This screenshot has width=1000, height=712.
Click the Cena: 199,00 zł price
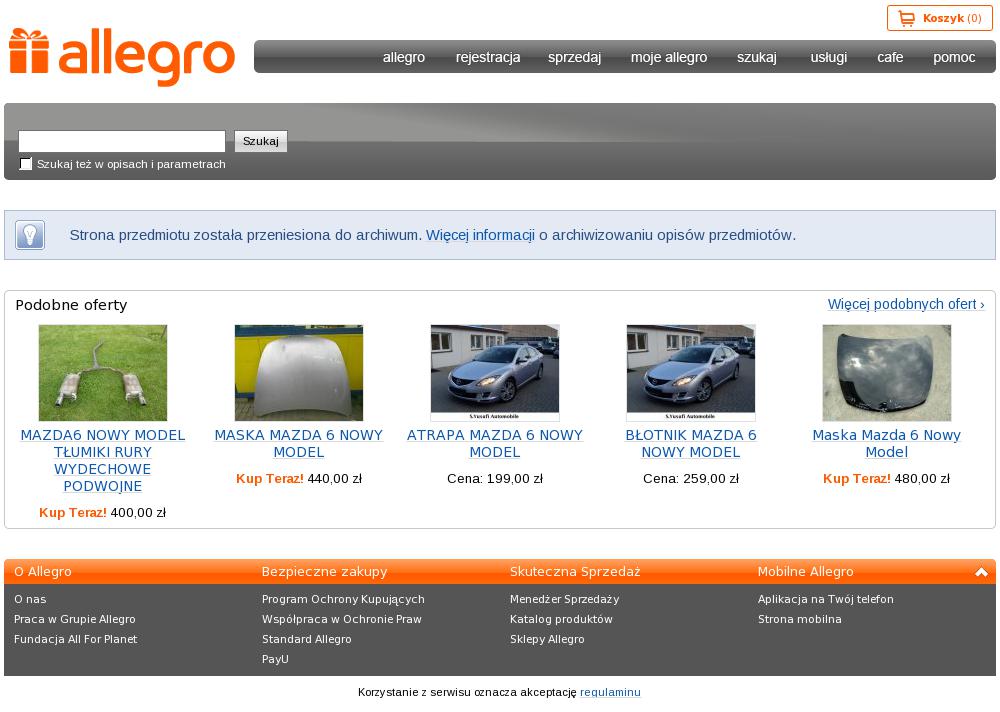point(495,478)
